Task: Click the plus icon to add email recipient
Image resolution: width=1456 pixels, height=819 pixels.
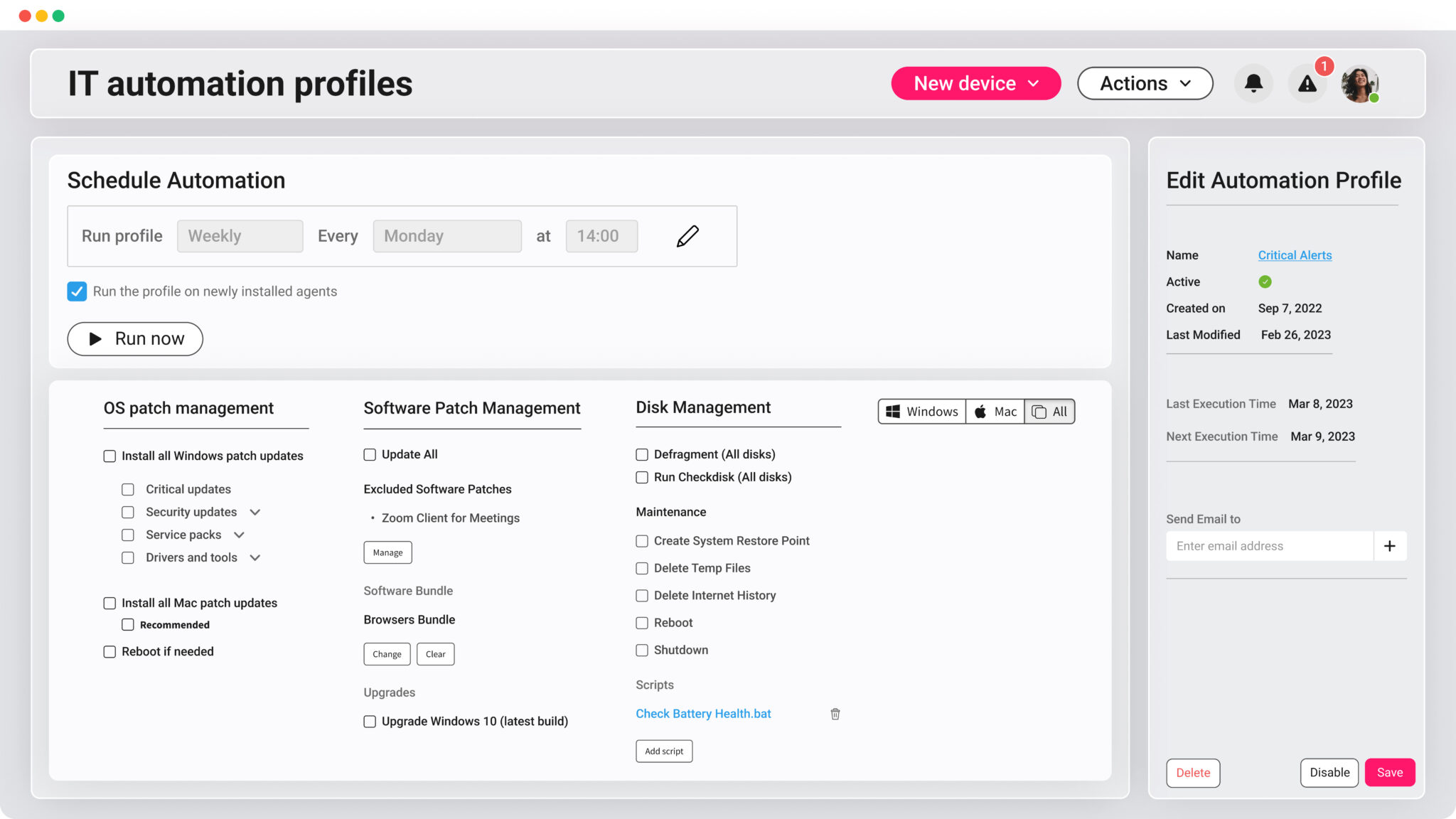Action: [1391, 545]
